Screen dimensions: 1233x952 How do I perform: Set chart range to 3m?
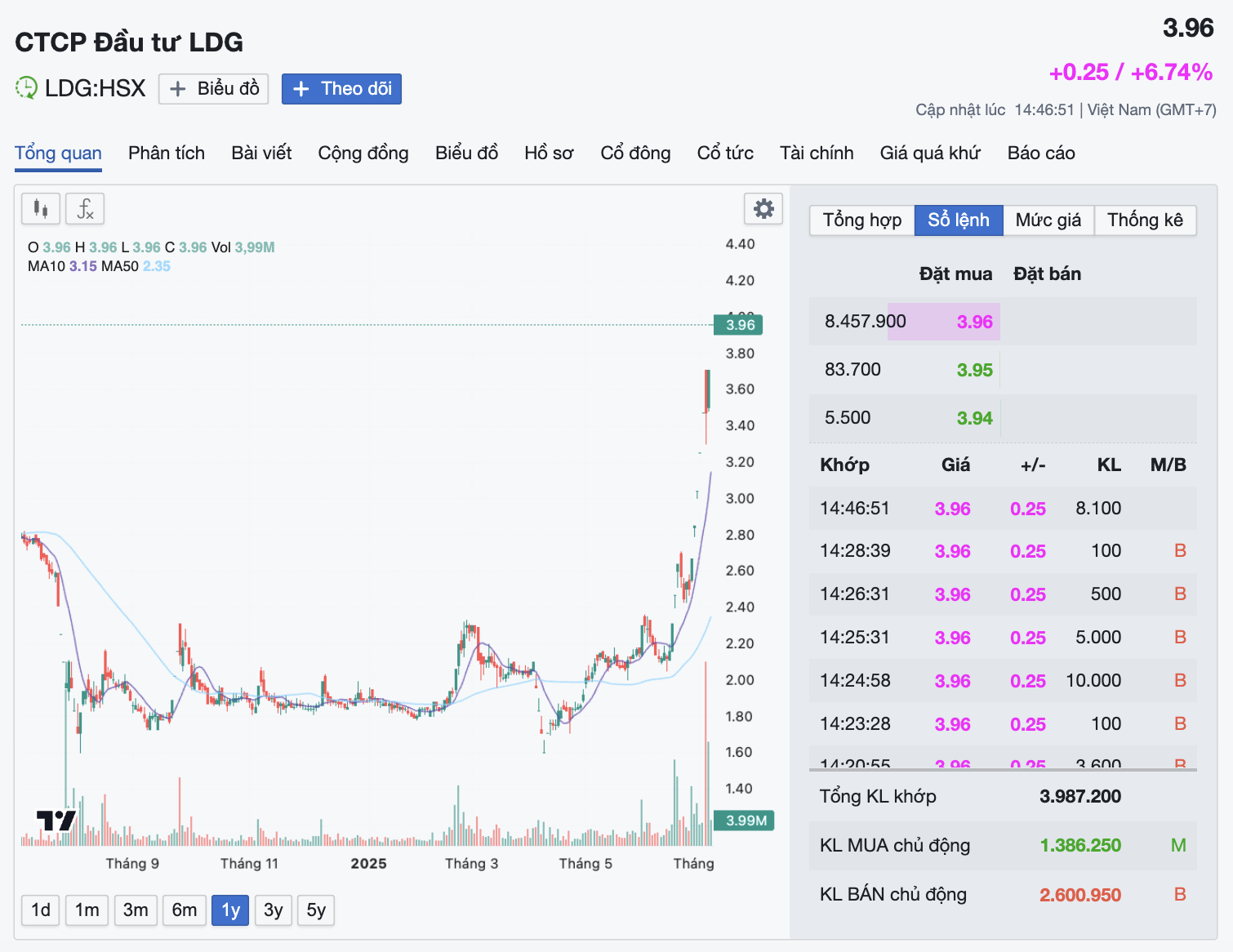click(x=136, y=910)
